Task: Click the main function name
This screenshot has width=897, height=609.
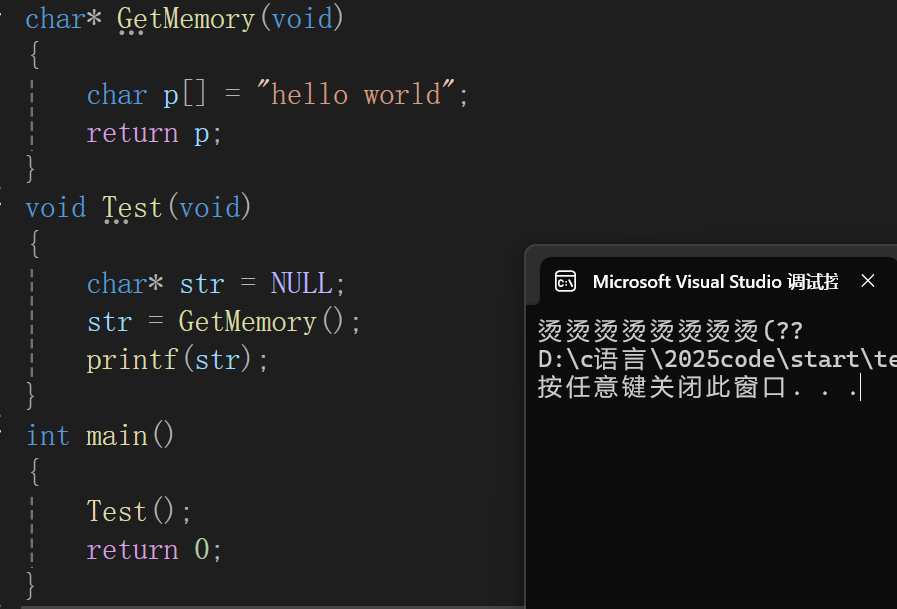Action: [117, 436]
